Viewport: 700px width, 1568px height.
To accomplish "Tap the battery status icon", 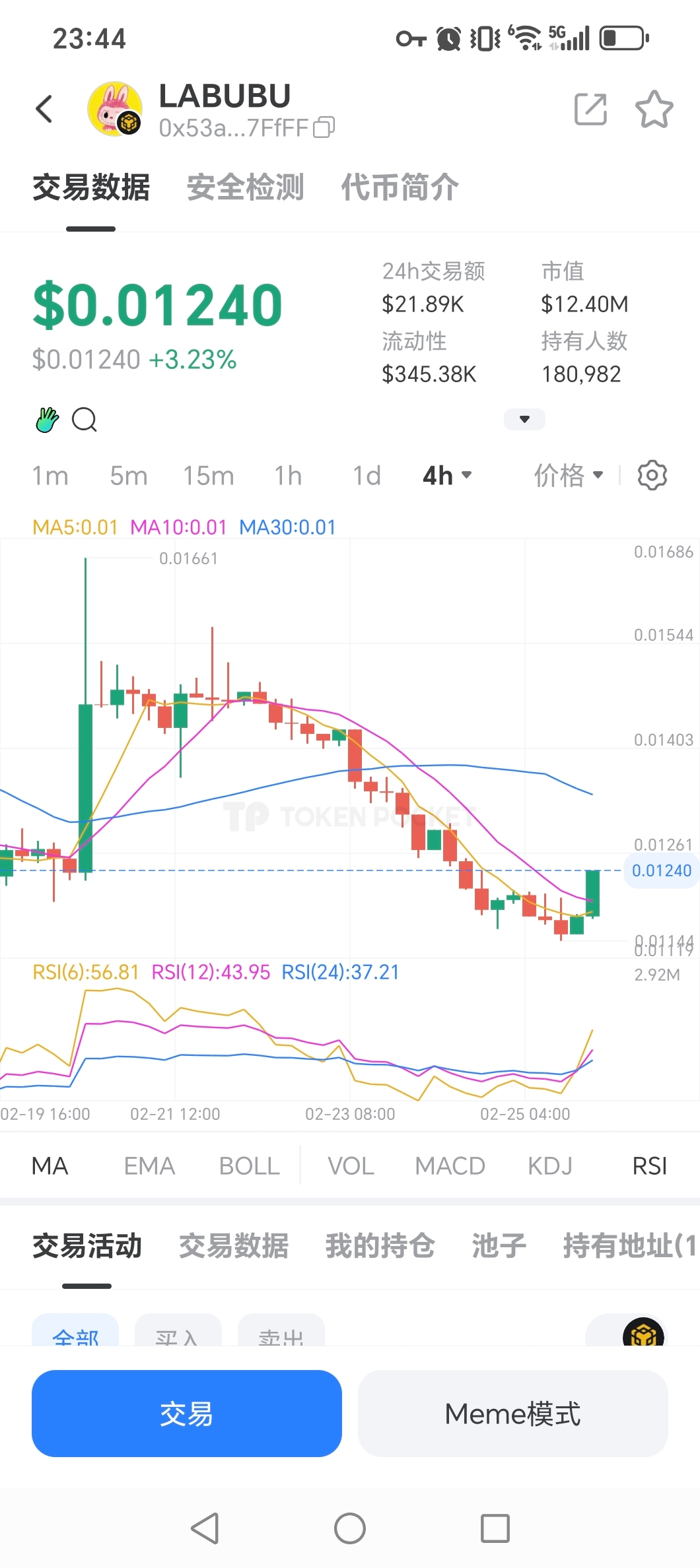I will (x=624, y=38).
